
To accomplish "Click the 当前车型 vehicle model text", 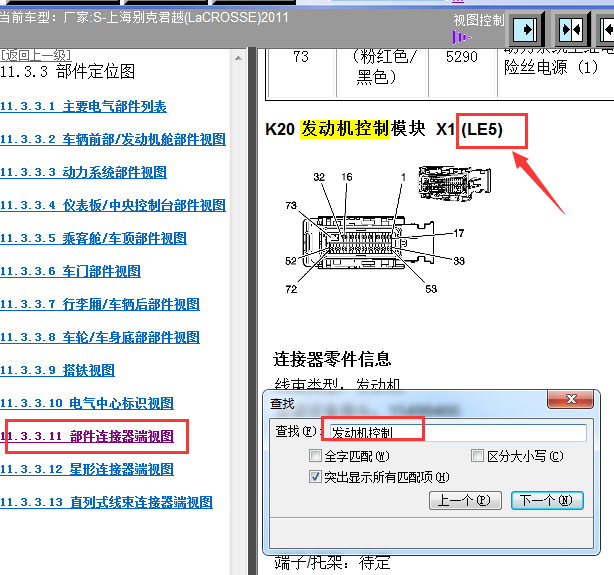I will click(144, 18).
